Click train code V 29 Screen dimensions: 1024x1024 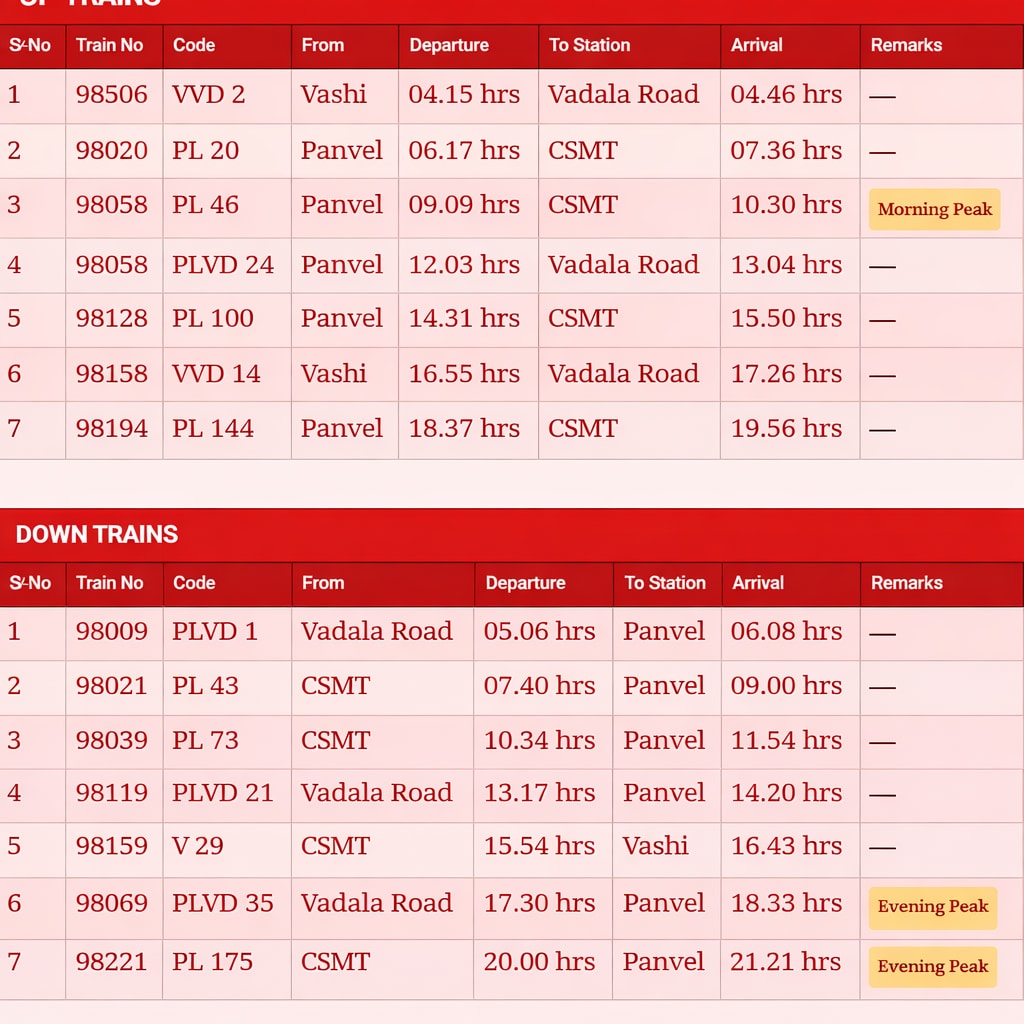coord(197,846)
